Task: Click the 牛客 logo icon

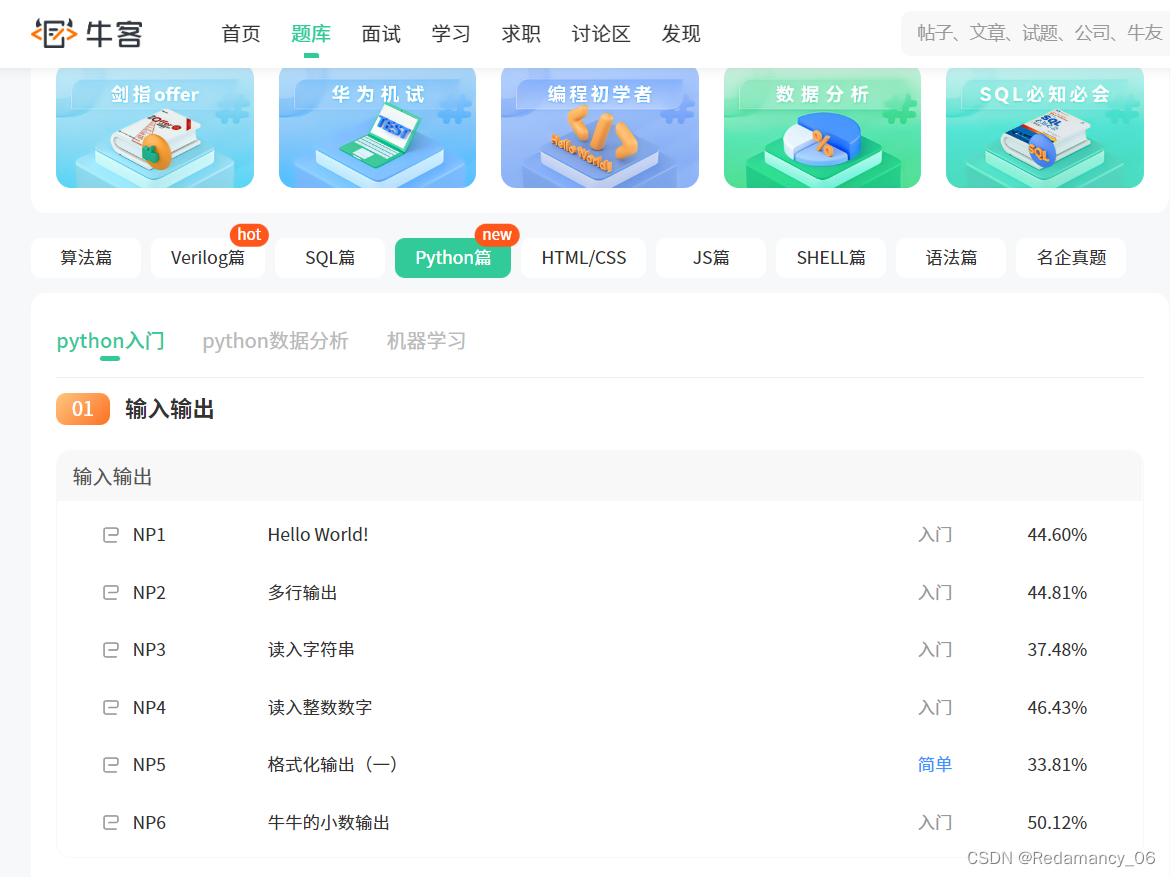Action: coord(55,32)
